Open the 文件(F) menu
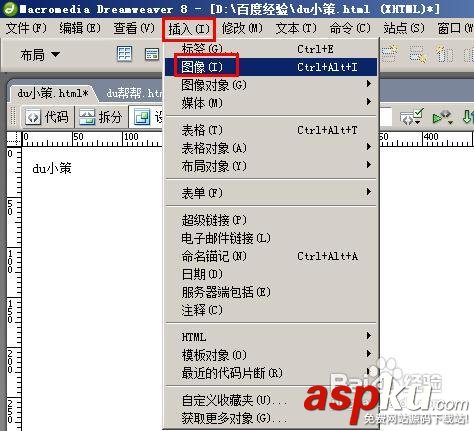474x431 pixels. pos(26,28)
